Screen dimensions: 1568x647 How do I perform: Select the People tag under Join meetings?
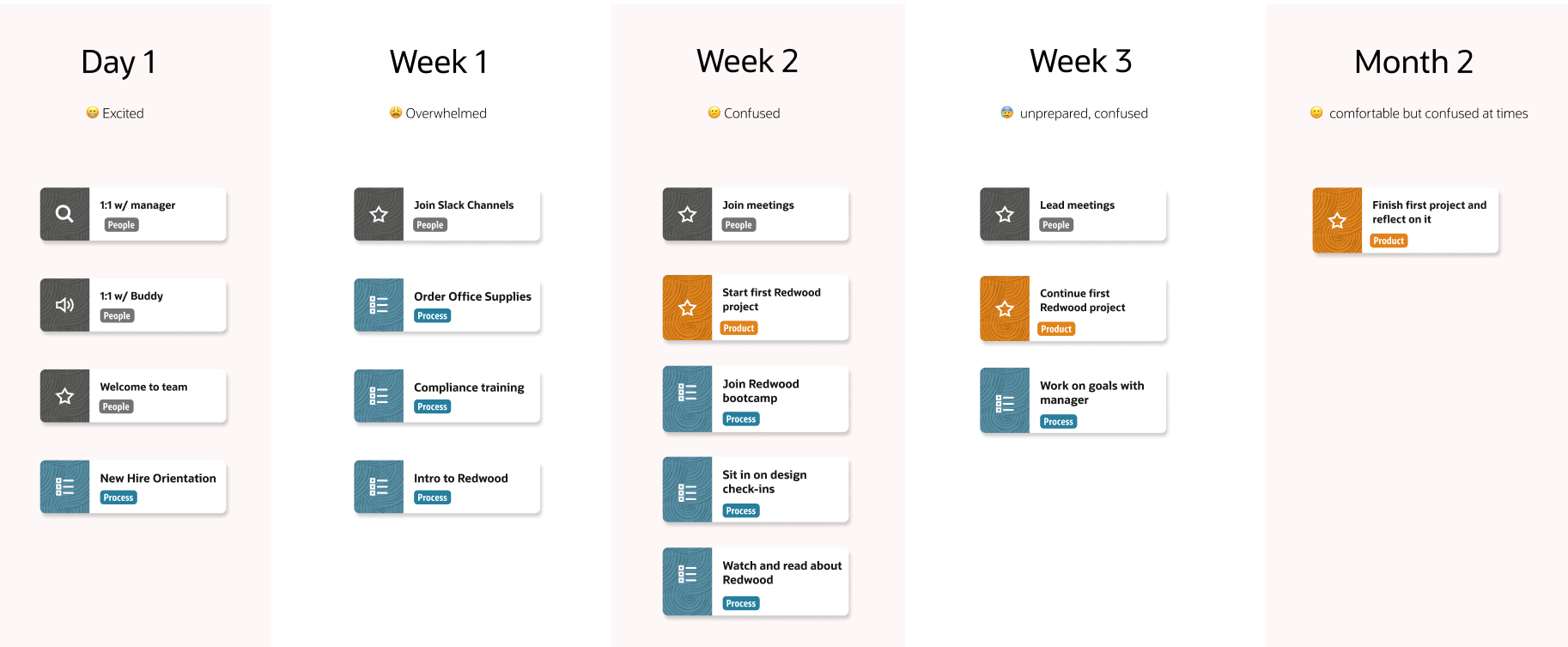pyautogui.click(x=738, y=225)
